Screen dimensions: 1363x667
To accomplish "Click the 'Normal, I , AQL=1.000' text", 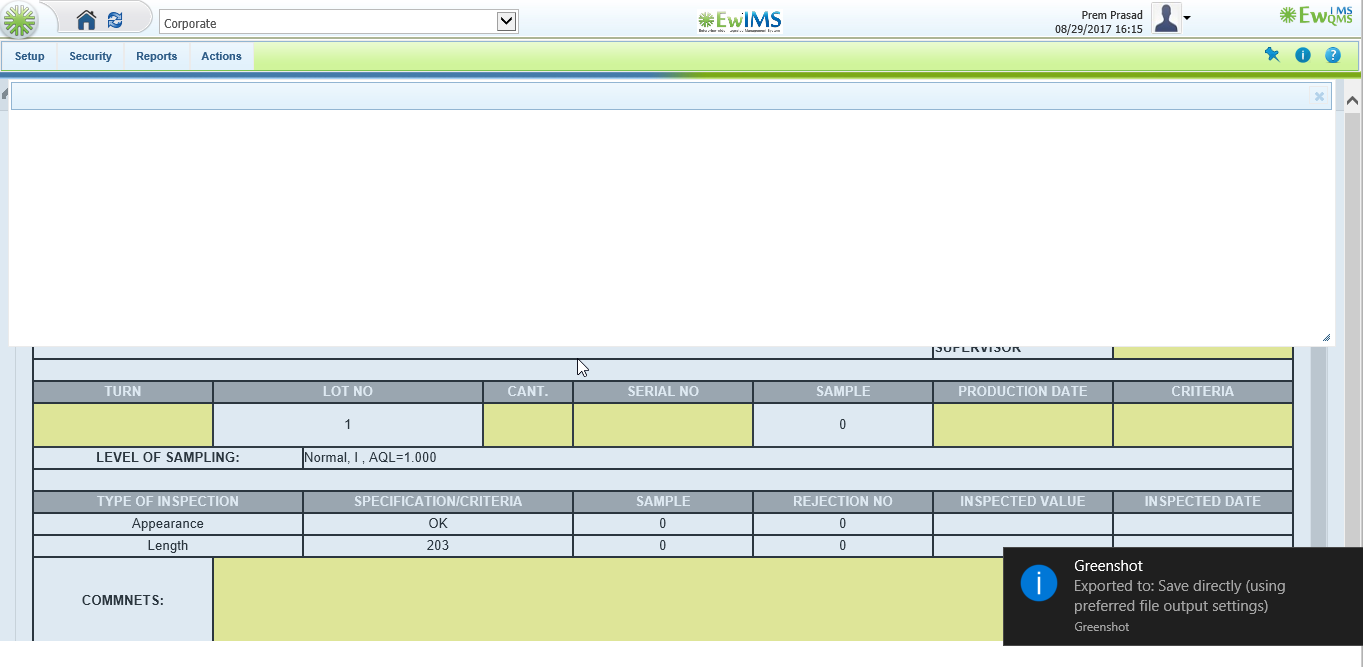I will [371, 458].
